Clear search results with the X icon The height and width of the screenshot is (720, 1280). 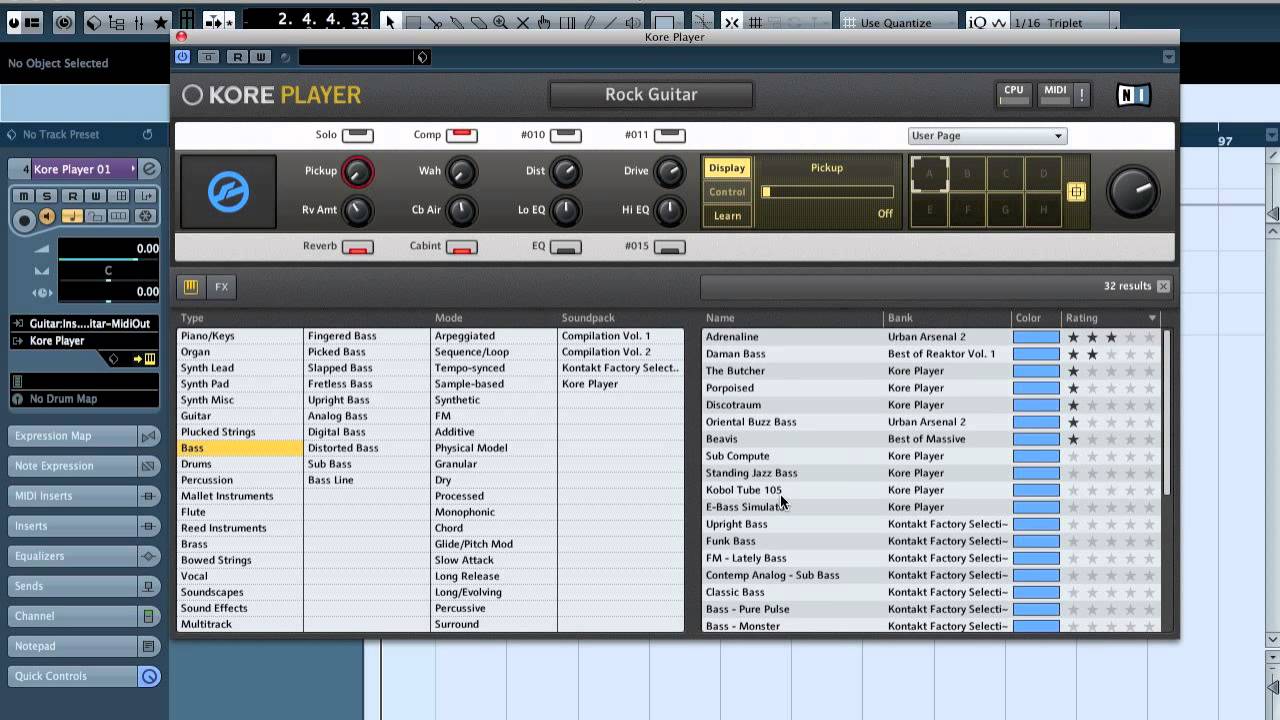[x=1163, y=286]
